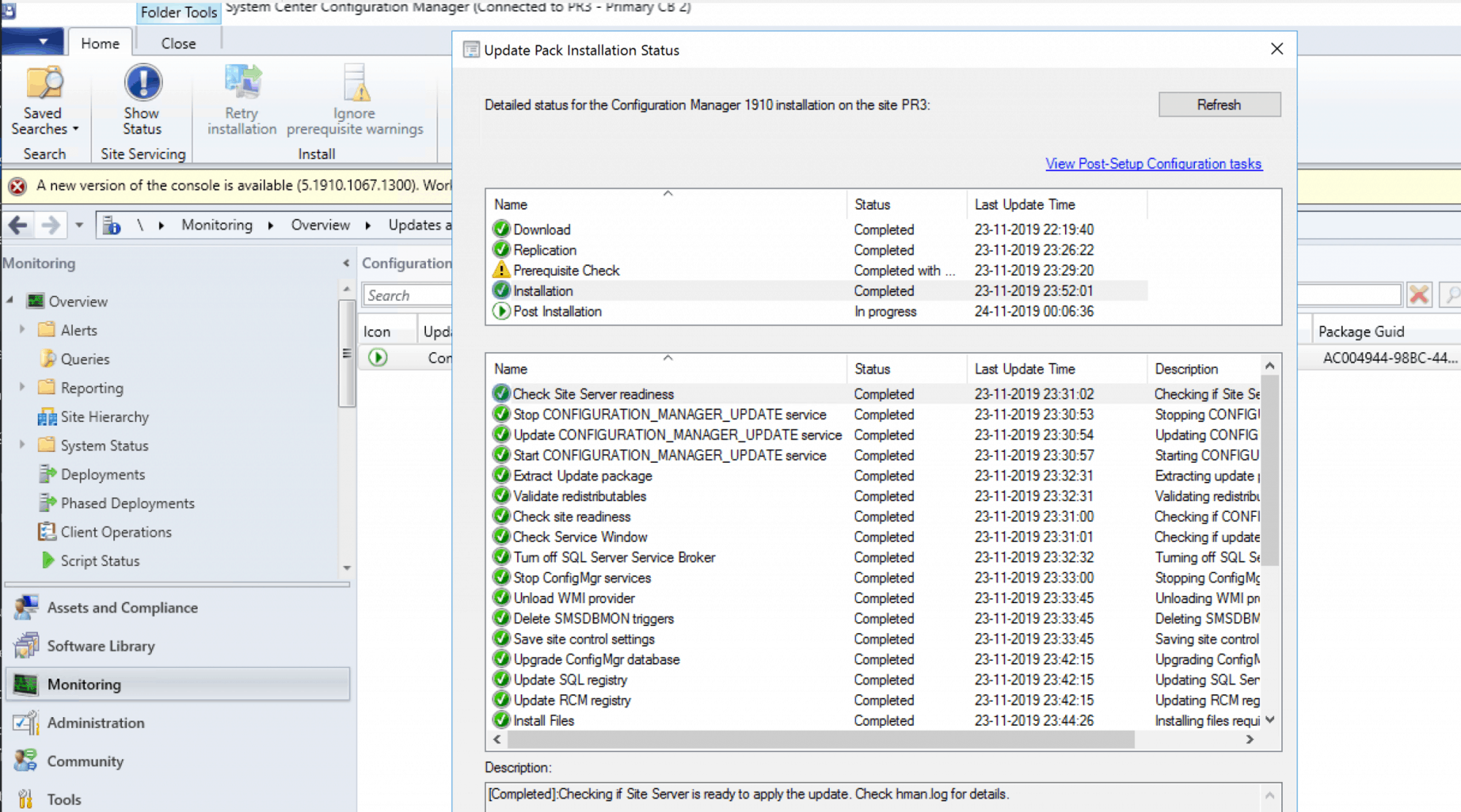This screenshot has height=812, width=1461.
Task: Open the blue application menu dropdown
Action: [x=33, y=42]
